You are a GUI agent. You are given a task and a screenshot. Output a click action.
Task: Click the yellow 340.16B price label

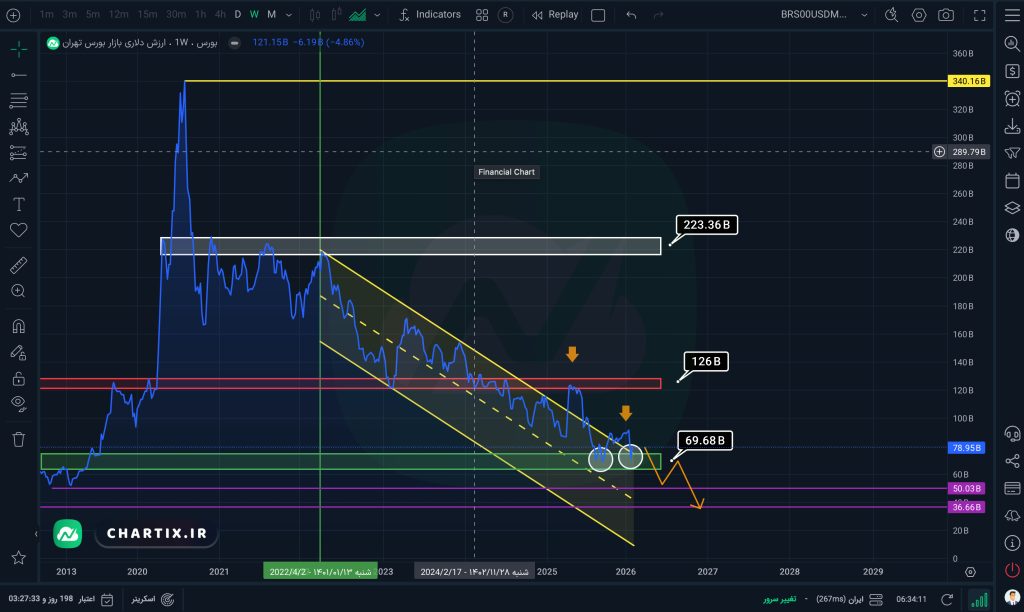coord(966,81)
